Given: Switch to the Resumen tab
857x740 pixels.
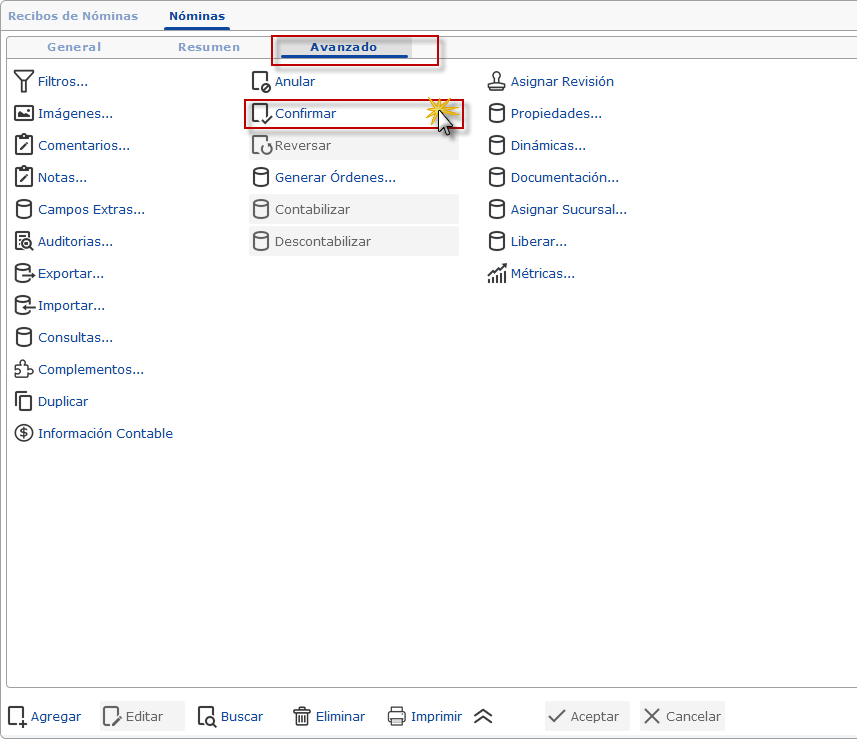Looking at the screenshot, I should [x=209, y=47].
